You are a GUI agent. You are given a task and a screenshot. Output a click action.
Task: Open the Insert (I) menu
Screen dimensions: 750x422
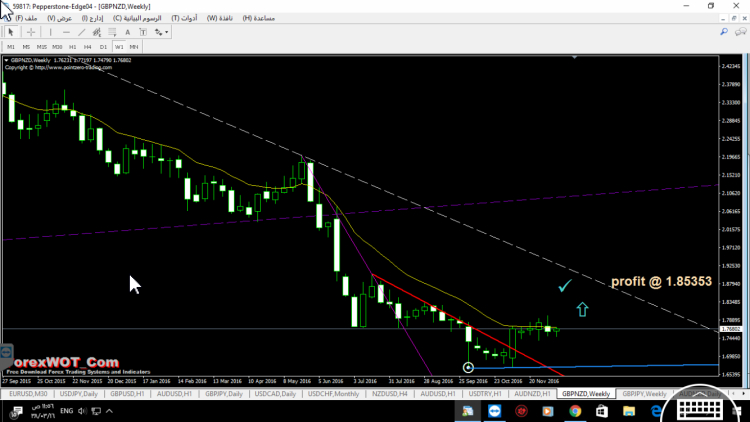92,18
